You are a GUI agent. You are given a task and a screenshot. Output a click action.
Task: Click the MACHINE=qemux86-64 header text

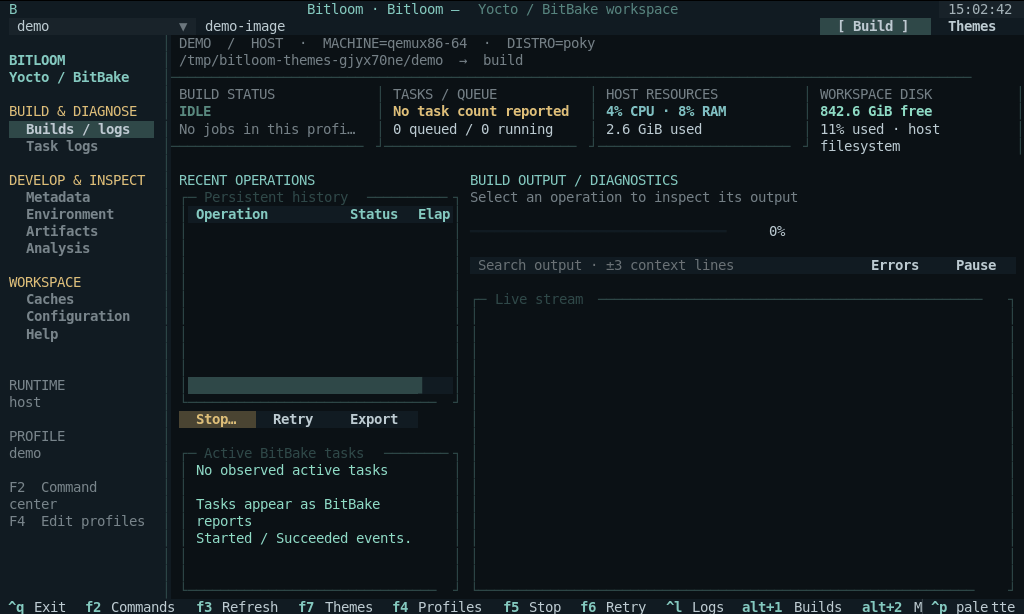click(394, 43)
